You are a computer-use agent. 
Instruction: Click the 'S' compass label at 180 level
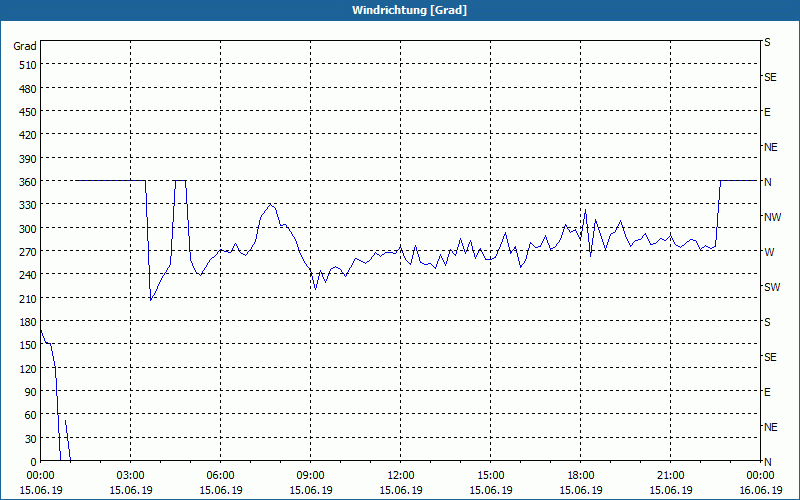click(x=767, y=322)
